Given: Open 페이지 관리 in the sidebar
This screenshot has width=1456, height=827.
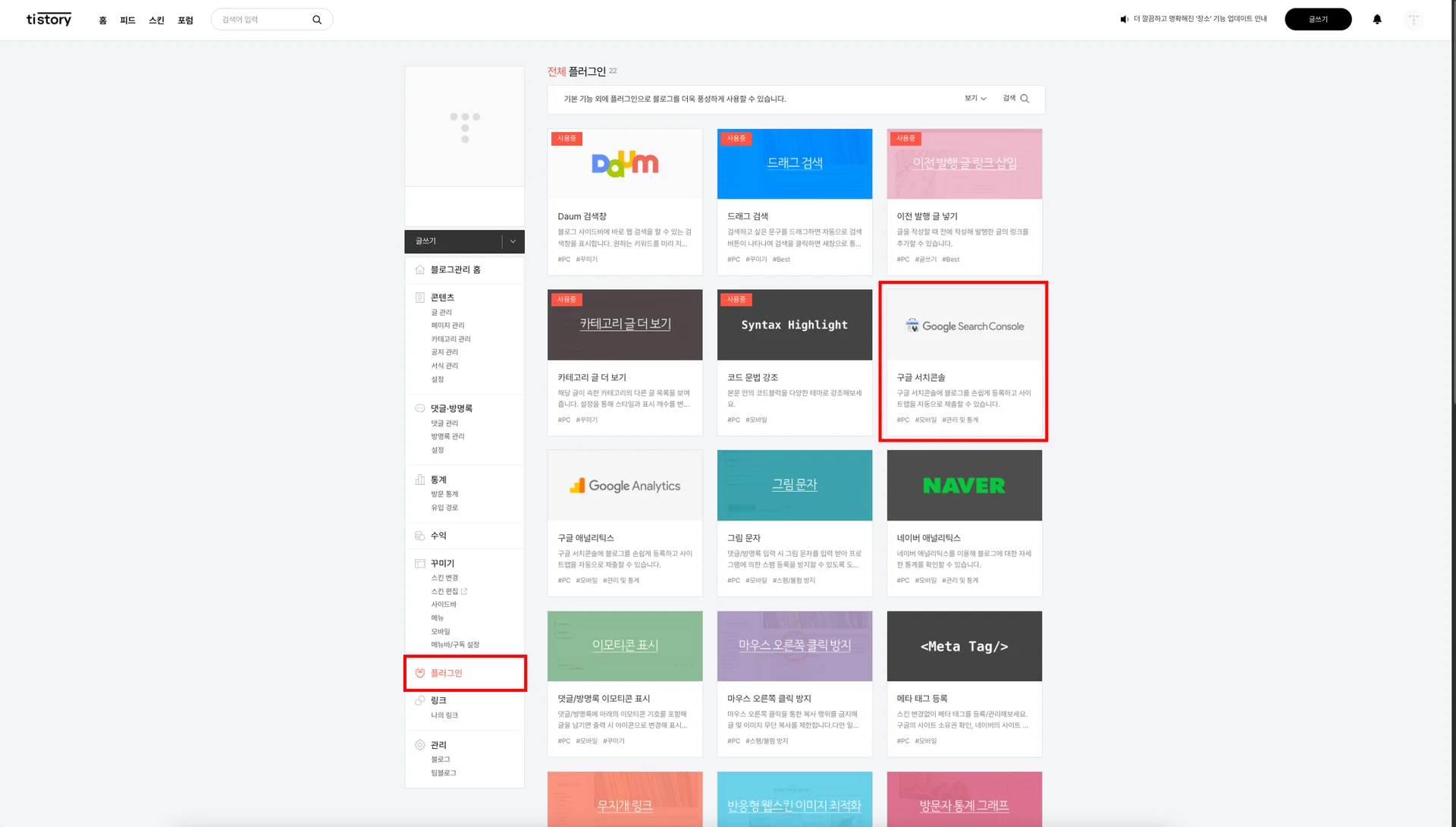Looking at the screenshot, I should pos(447,325).
